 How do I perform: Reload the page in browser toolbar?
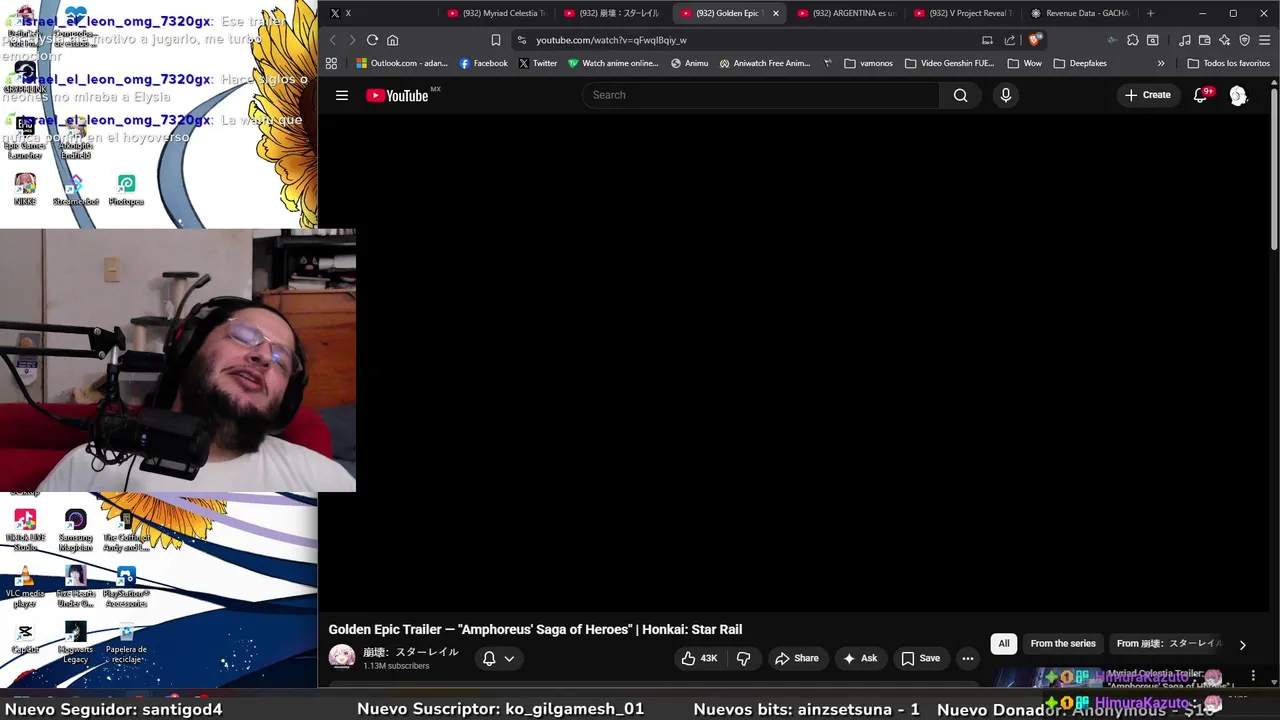(372, 40)
